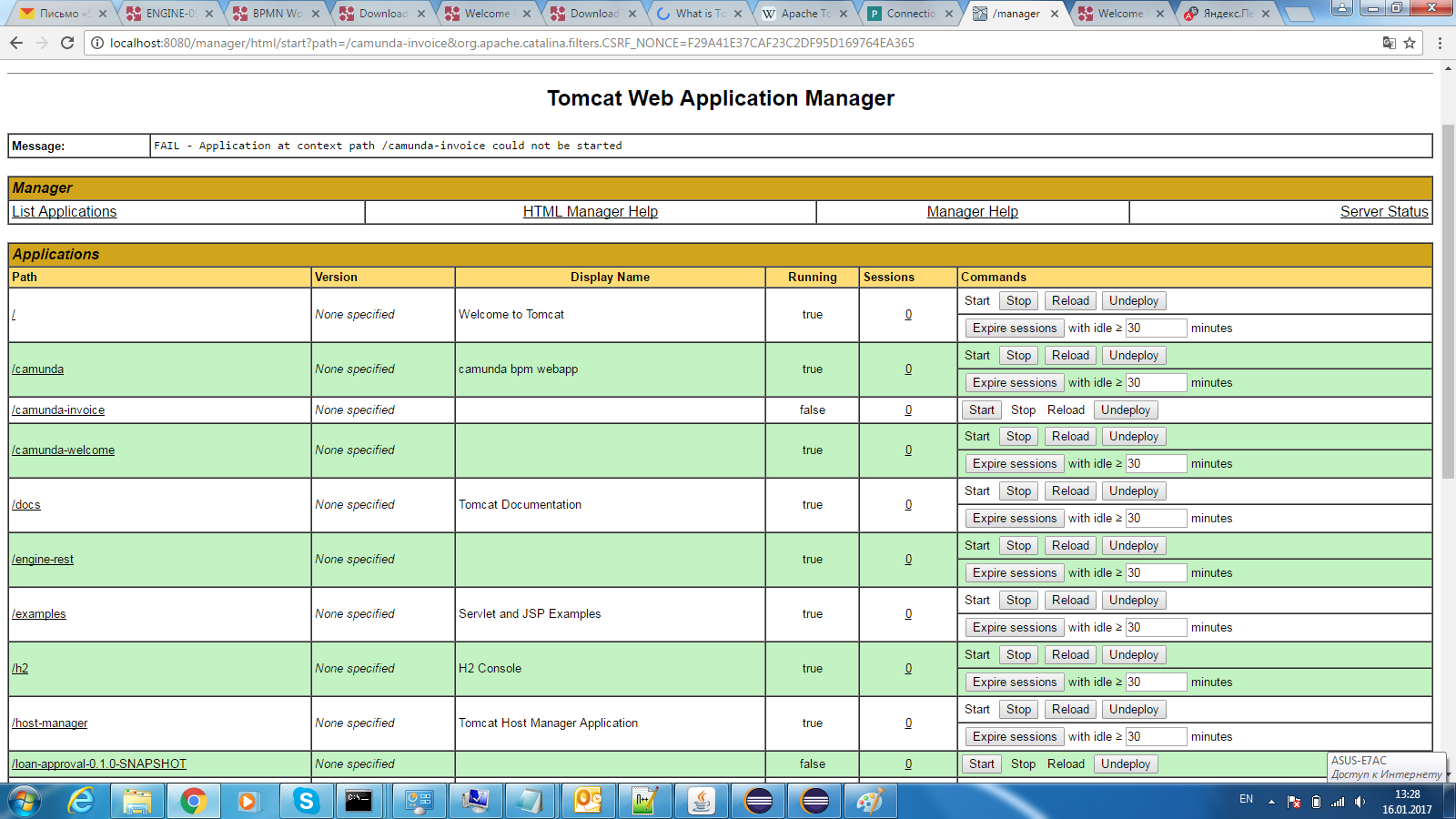Expire sessions for root / application

click(x=1015, y=329)
